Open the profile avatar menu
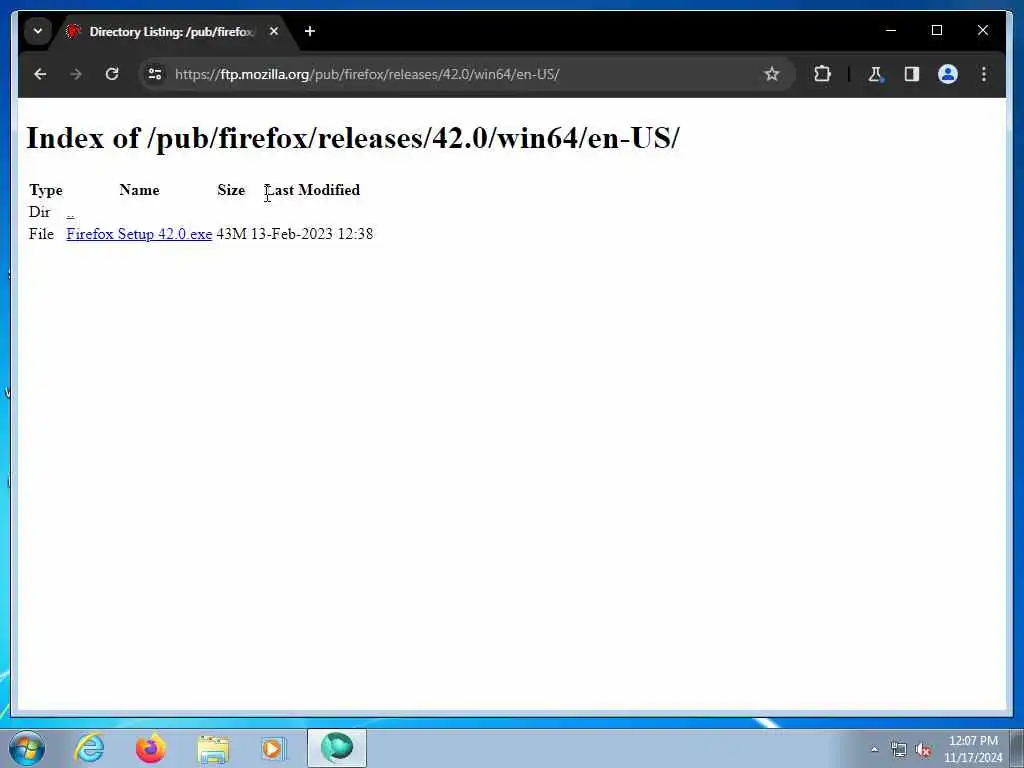 948,74
